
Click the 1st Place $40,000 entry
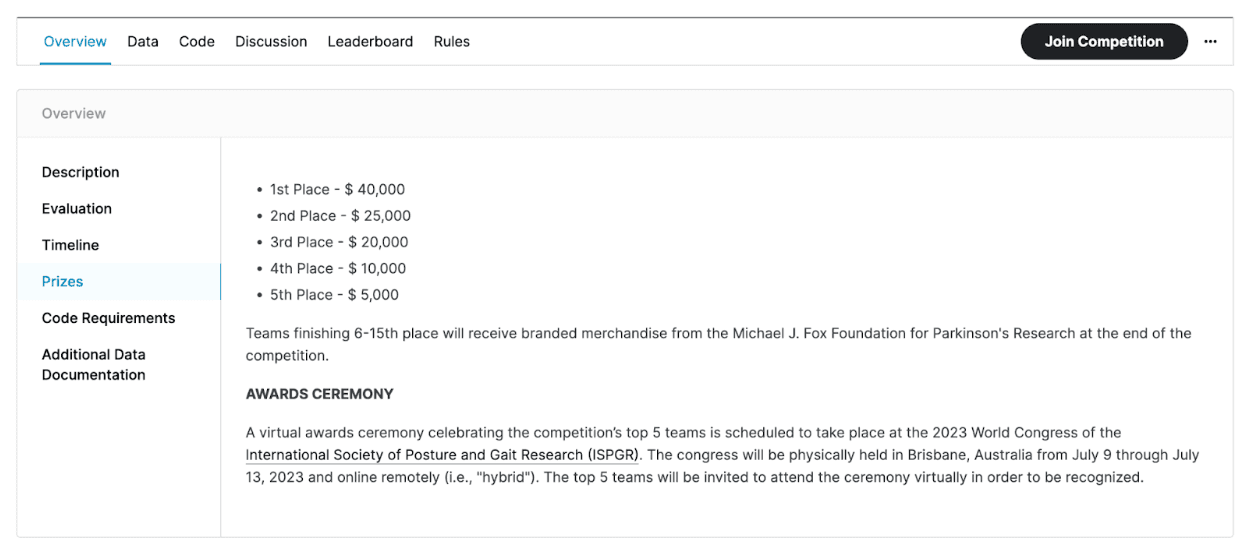click(x=337, y=190)
